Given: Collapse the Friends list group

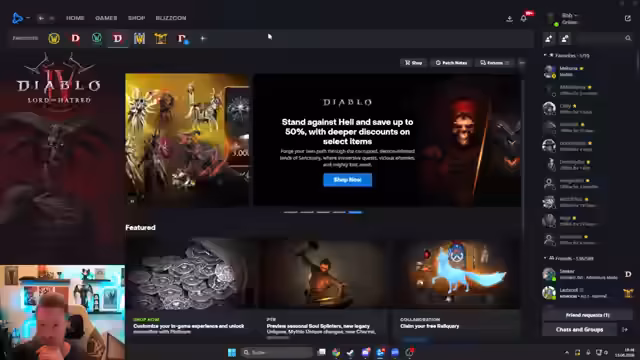Looking at the screenshot, I should [x=545, y=258].
